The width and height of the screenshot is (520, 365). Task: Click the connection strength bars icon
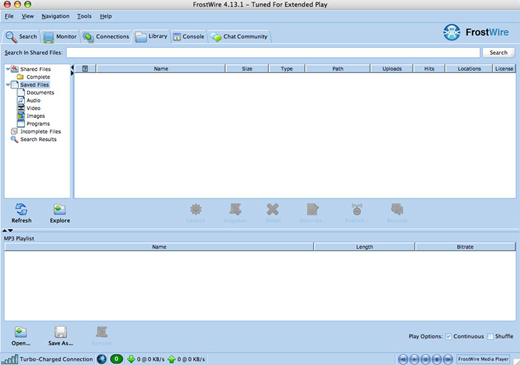click(9, 359)
